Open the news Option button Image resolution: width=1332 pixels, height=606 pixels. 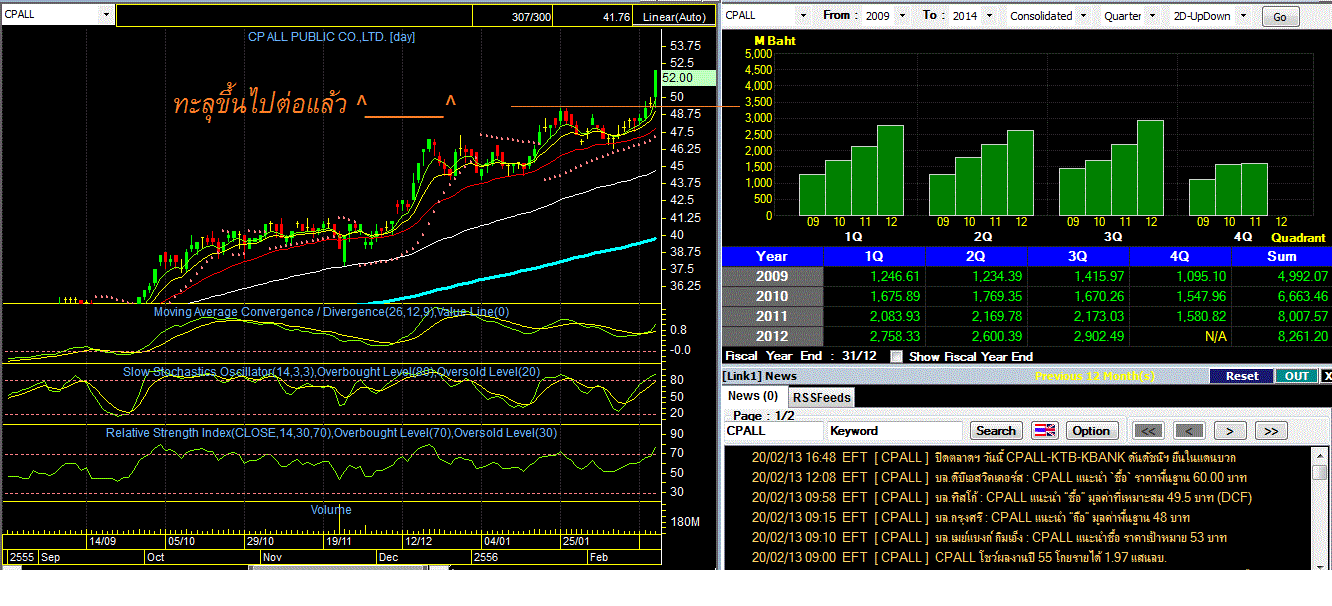(x=1091, y=431)
